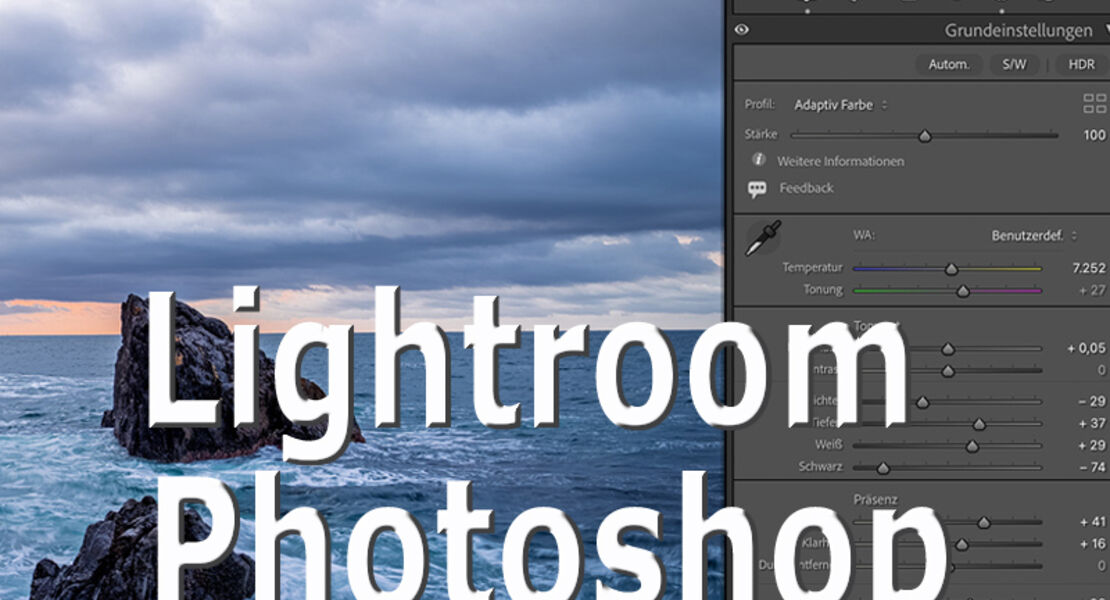
Task: Open the WA Benutzerdef. dropdown
Action: coord(1034,236)
